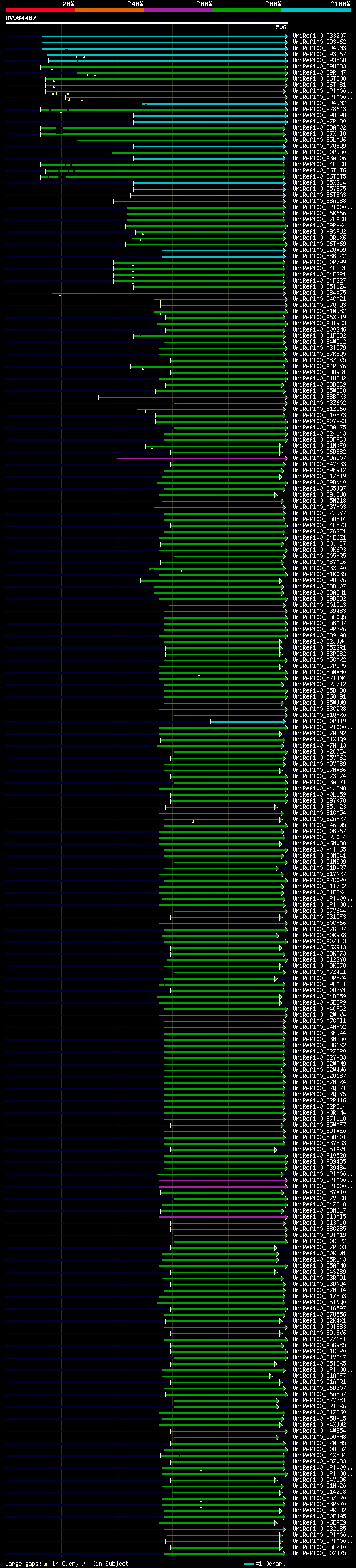Select hit label UniRef100_B8BTK3
Screen dimensions: 356x1568
(x=319, y=397)
